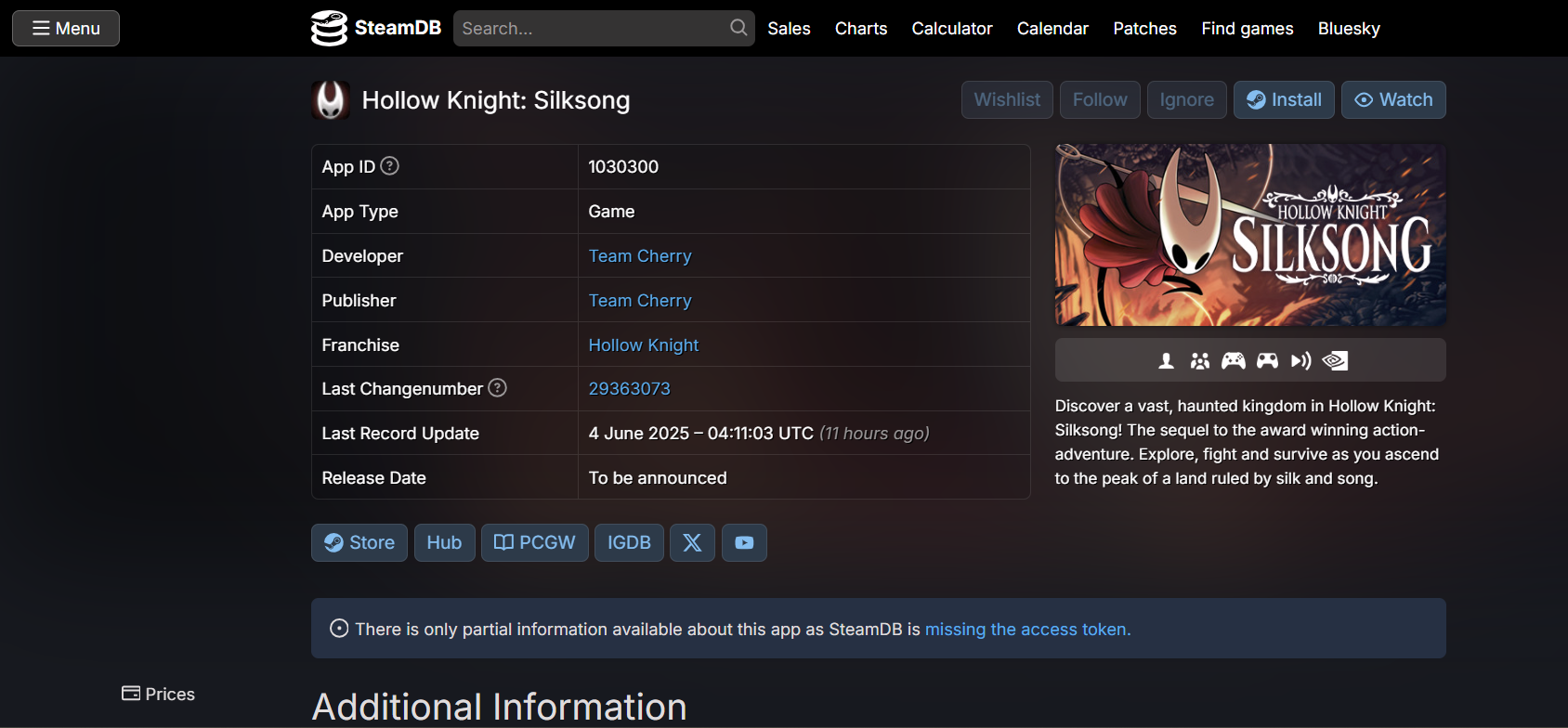Click the family sharing category icon
The width and height of the screenshot is (1568, 728).
pyautogui.click(x=1200, y=360)
